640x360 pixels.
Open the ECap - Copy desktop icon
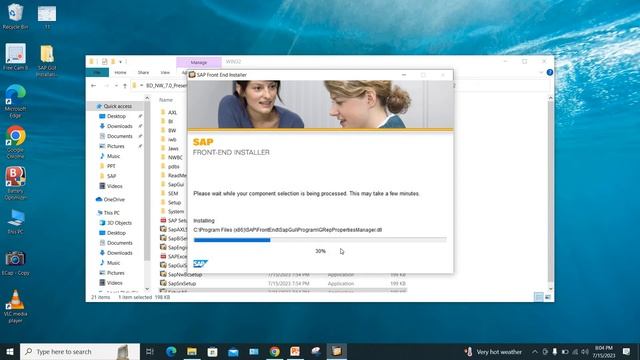(x=15, y=263)
